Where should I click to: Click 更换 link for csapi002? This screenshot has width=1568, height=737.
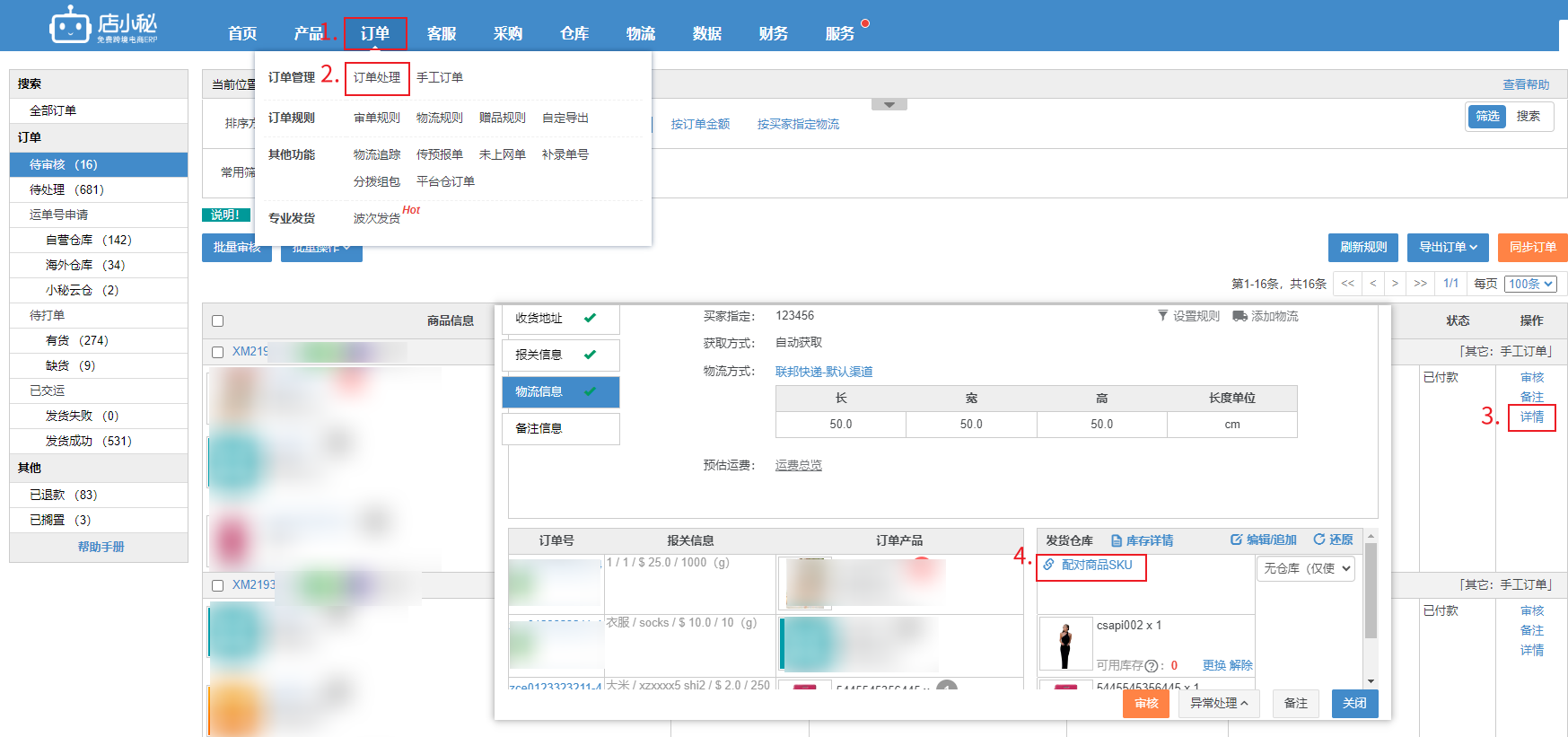point(1214,665)
